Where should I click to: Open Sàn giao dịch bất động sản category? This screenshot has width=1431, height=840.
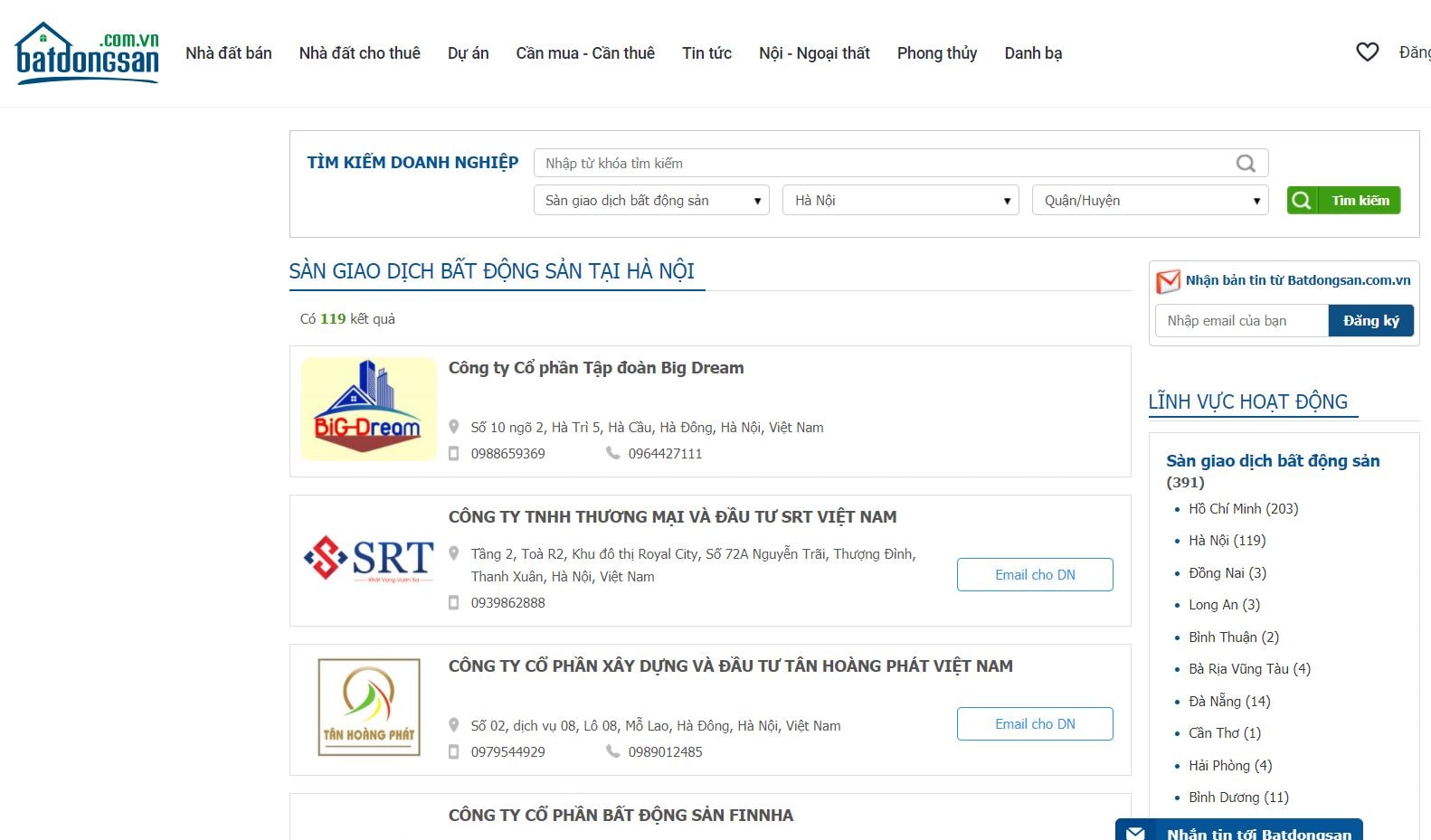1273,461
